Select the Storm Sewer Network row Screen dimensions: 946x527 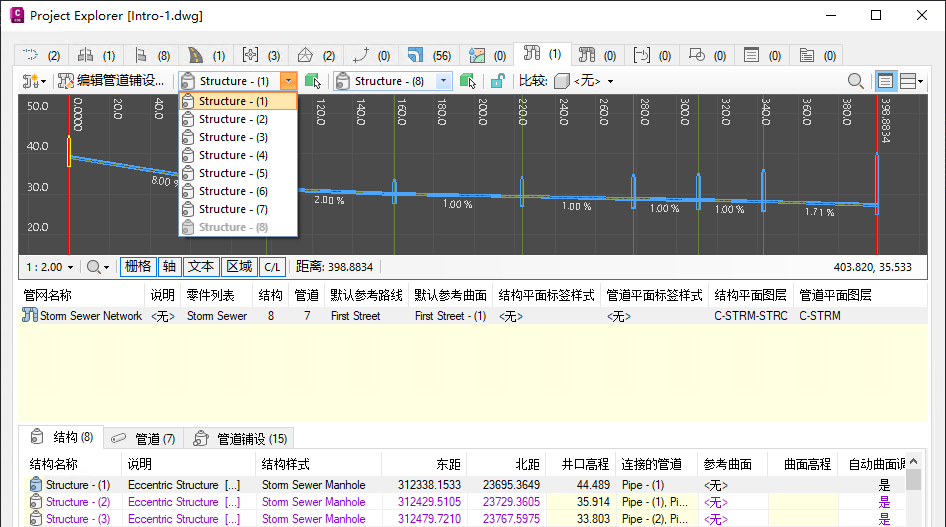(473, 316)
